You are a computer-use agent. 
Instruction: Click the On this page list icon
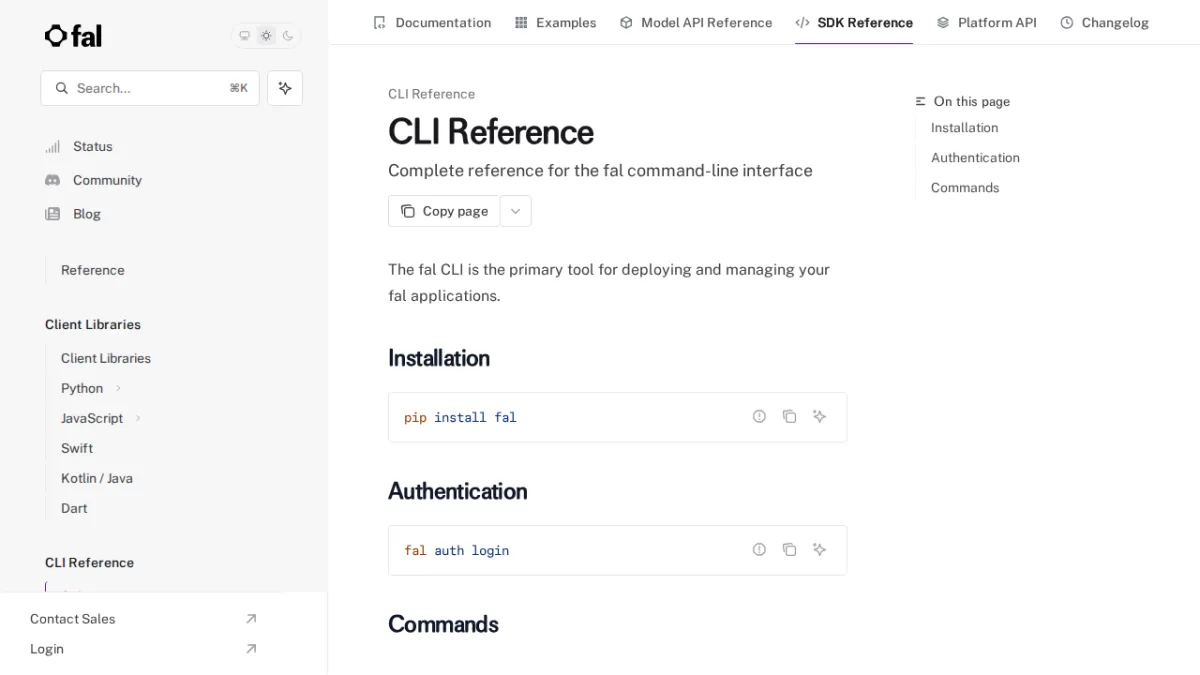[x=921, y=101]
